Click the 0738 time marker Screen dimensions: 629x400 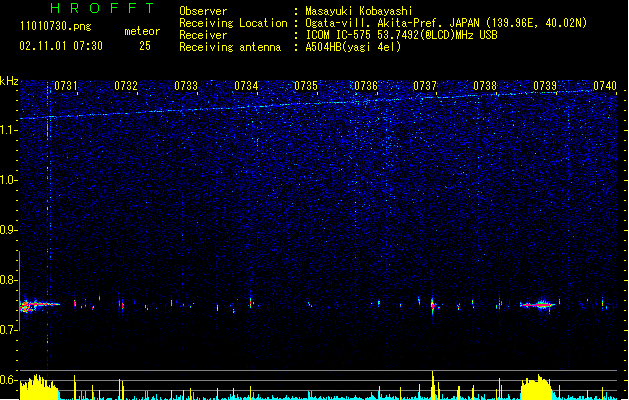click(x=485, y=86)
